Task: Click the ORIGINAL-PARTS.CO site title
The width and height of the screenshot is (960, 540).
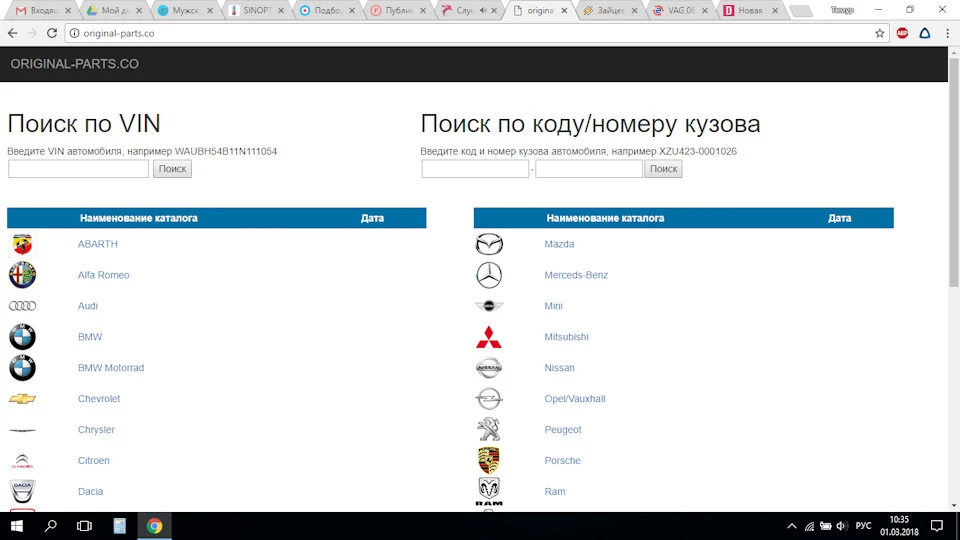Action: (x=75, y=64)
